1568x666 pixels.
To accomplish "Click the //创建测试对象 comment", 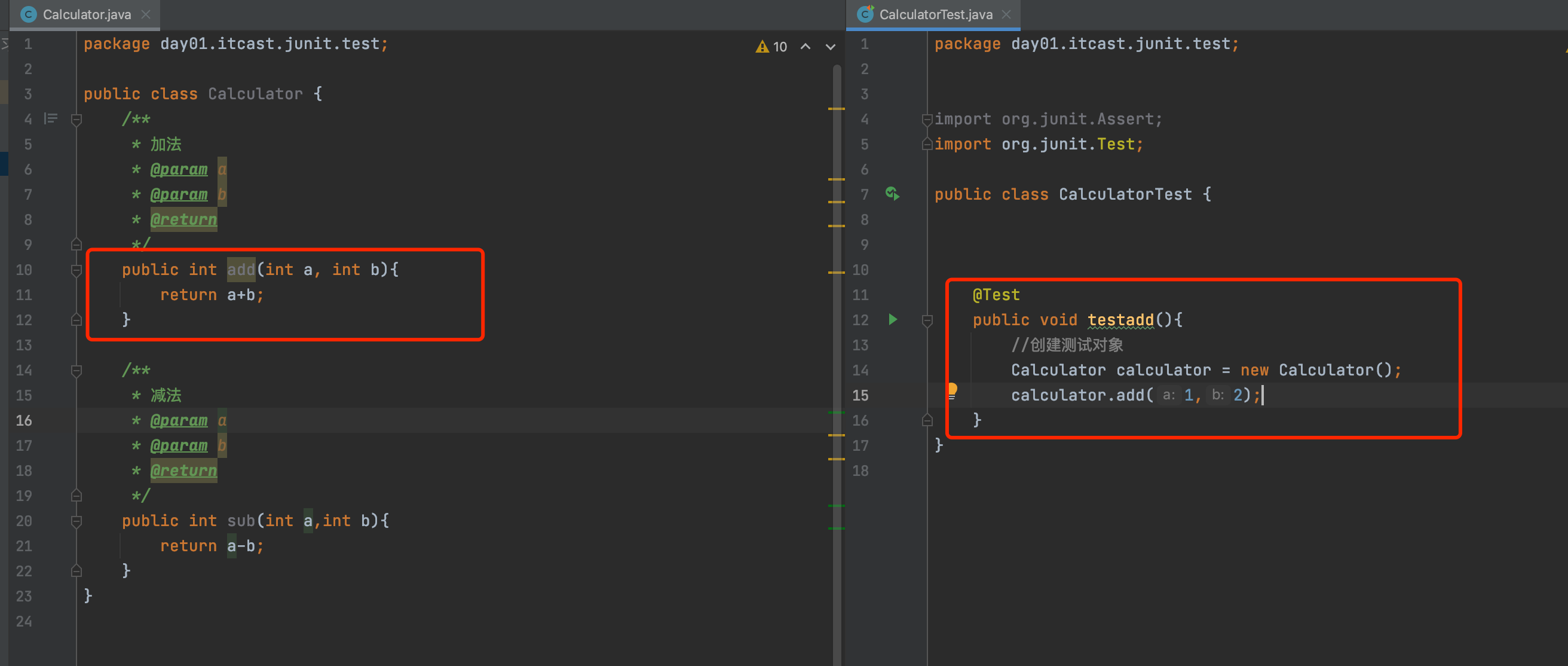I will click(x=1067, y=344).
